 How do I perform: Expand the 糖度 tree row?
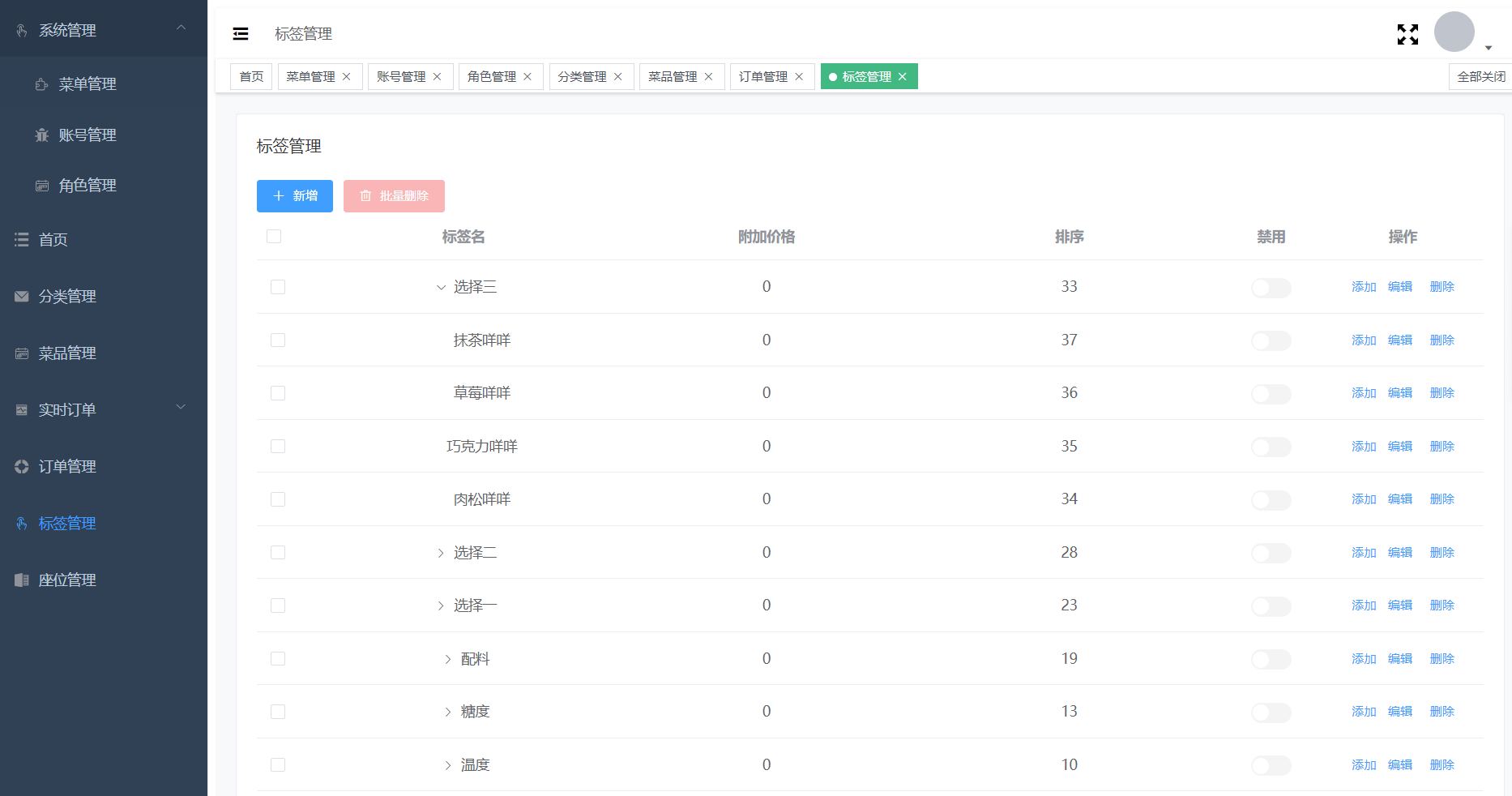click(x=448, y=712)
